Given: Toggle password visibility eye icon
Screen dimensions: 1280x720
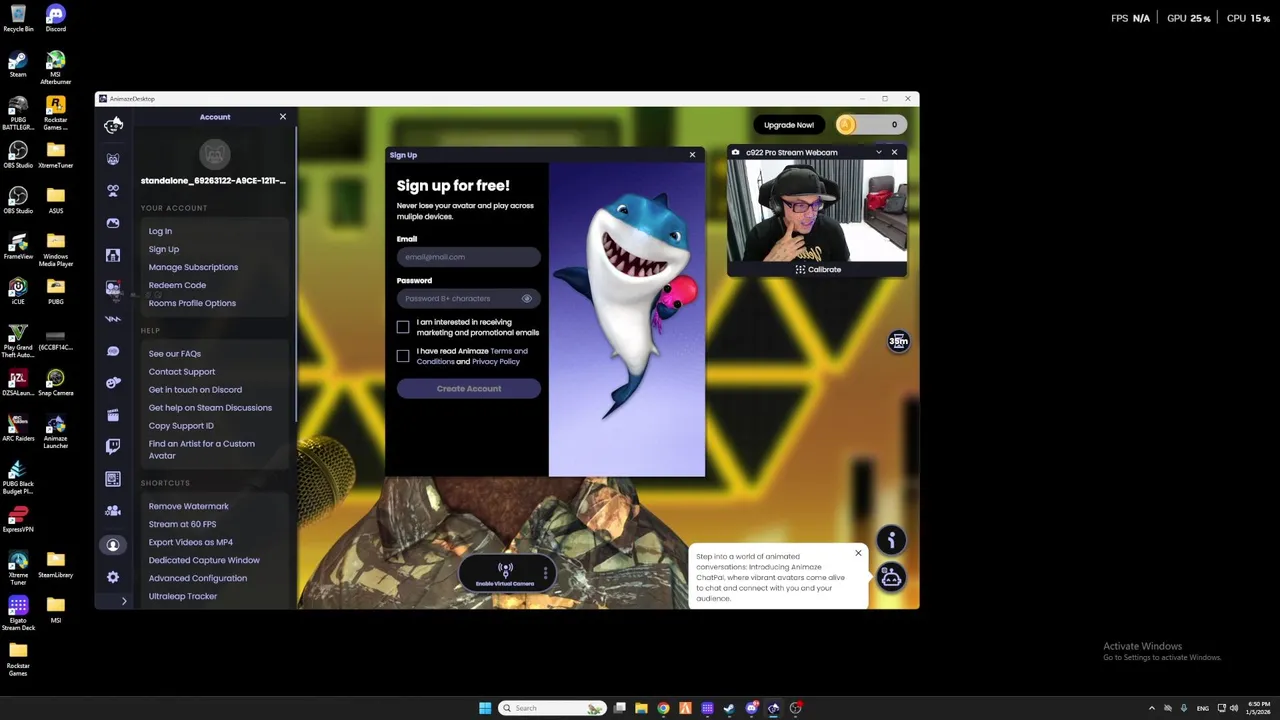Looking at the screenshot, I should click(527, 298).
